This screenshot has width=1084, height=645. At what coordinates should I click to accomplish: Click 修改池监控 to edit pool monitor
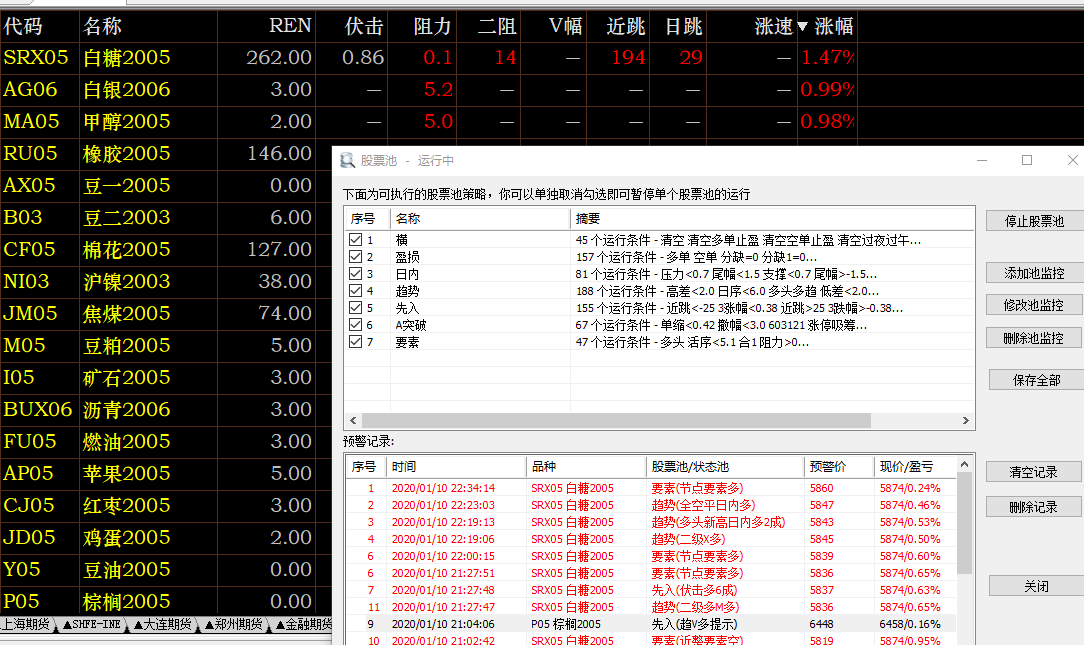coord(1033,305)
